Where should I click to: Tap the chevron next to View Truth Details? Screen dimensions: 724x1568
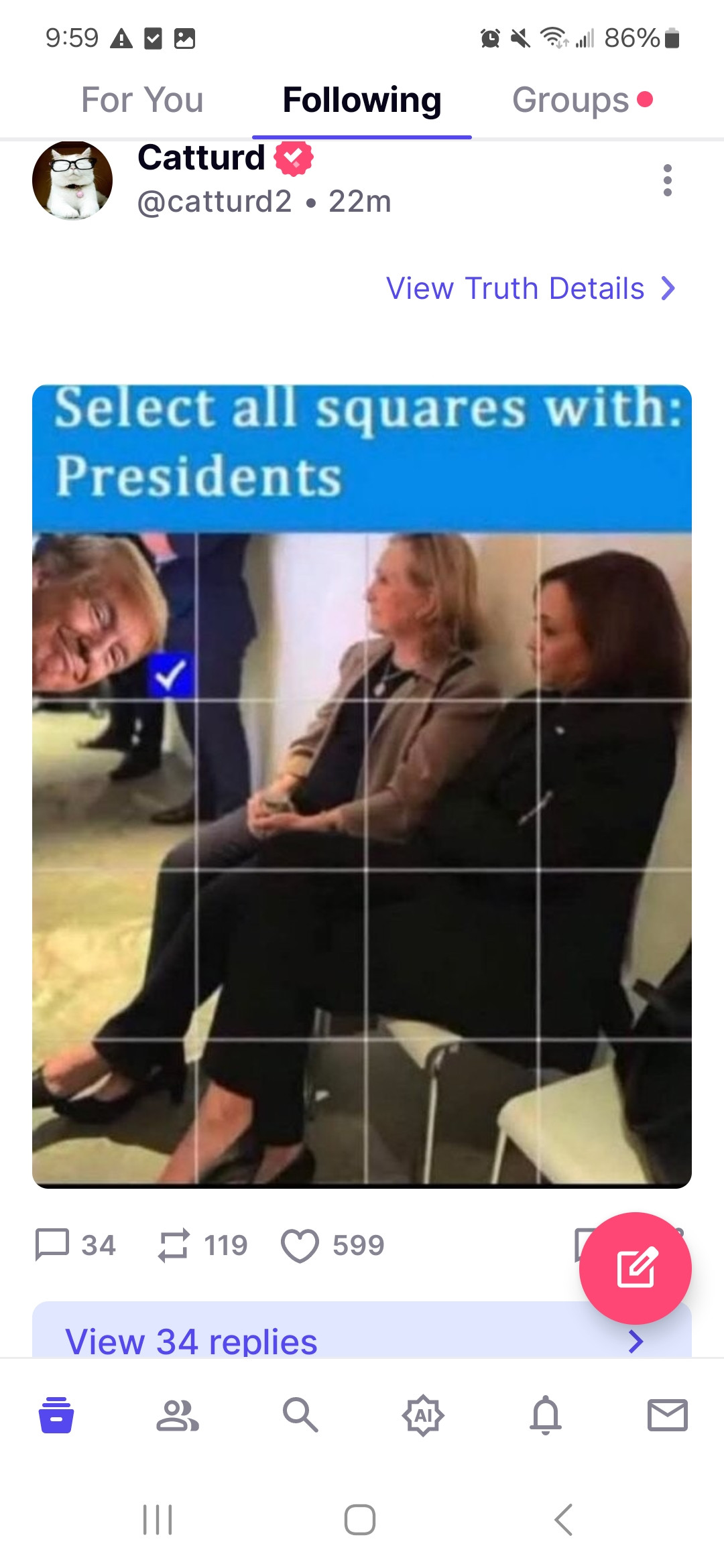668,288
